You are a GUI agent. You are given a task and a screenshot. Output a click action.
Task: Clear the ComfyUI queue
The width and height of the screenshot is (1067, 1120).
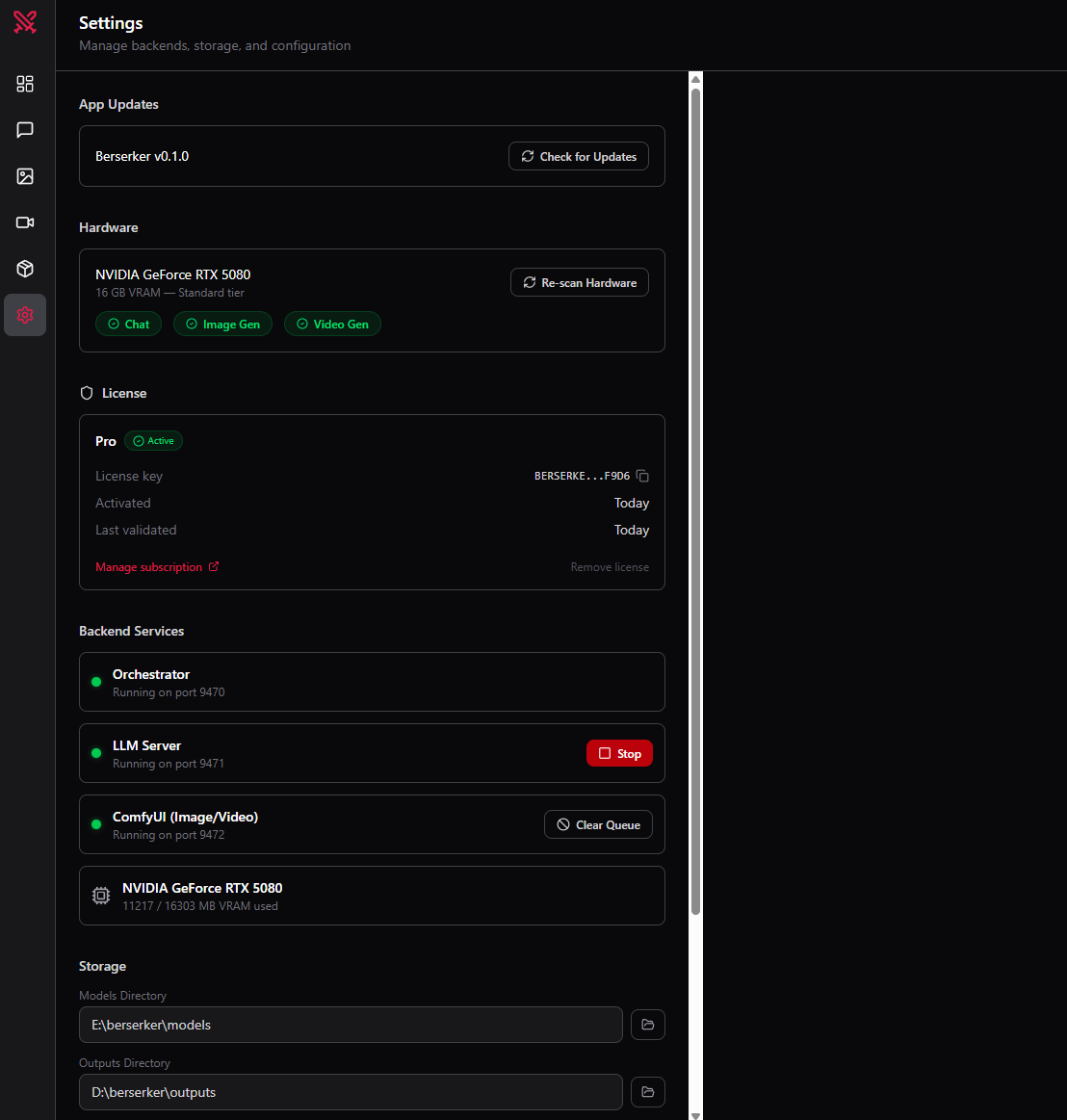click(598, 824)
